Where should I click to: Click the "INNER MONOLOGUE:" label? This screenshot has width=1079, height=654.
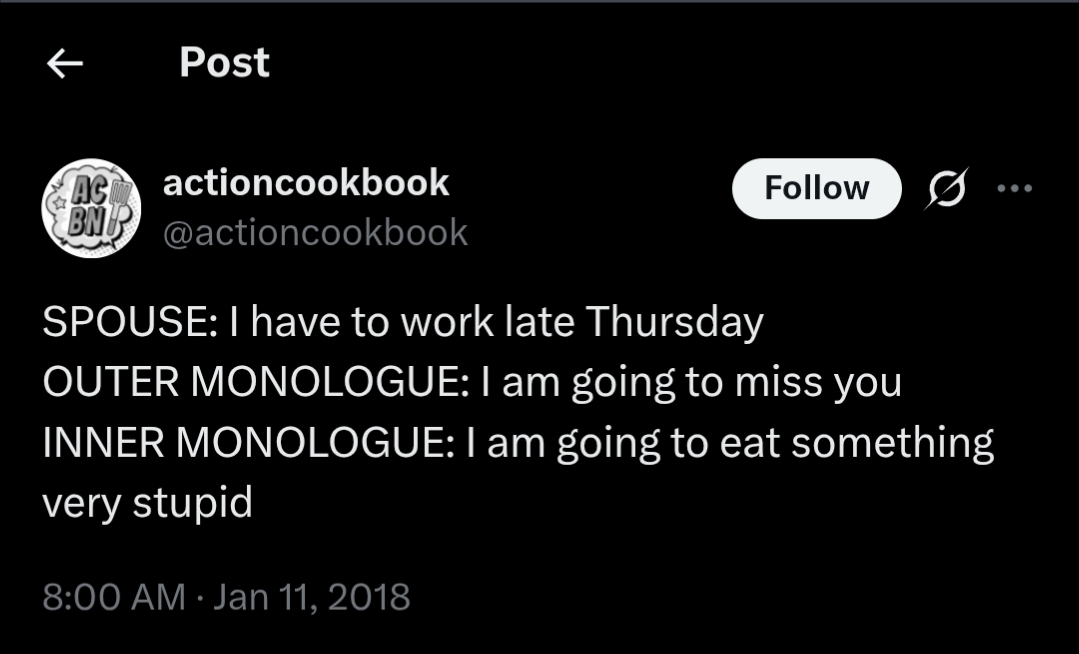[x=249, y=443]
